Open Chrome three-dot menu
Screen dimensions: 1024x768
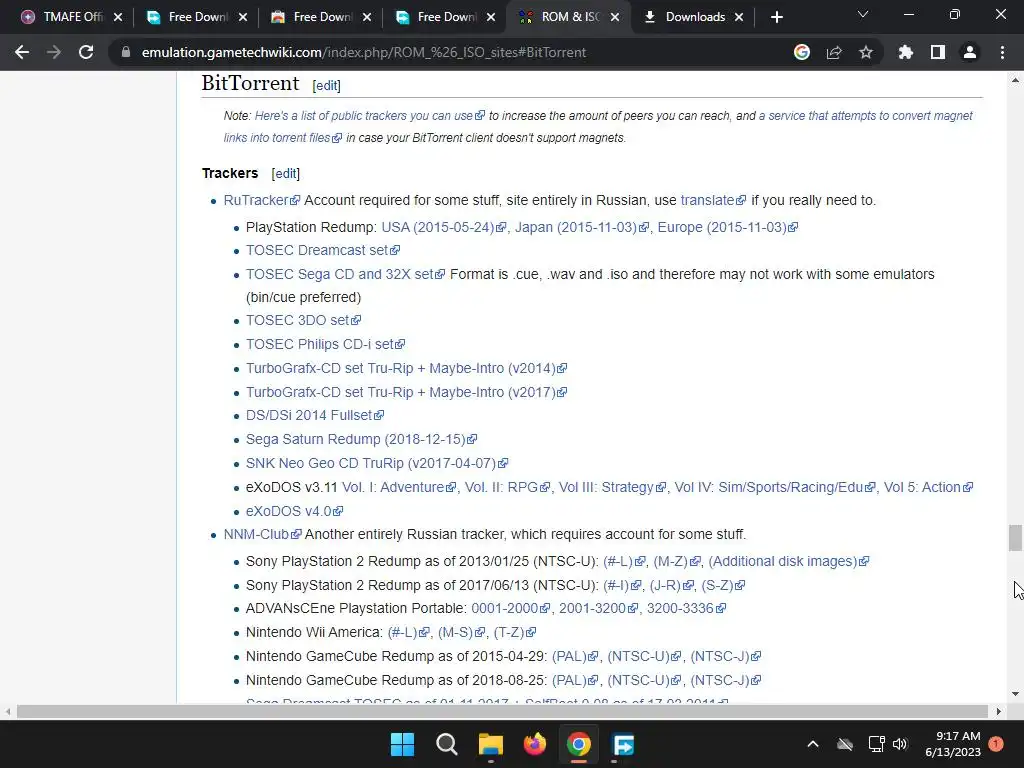coord(1002,52)
